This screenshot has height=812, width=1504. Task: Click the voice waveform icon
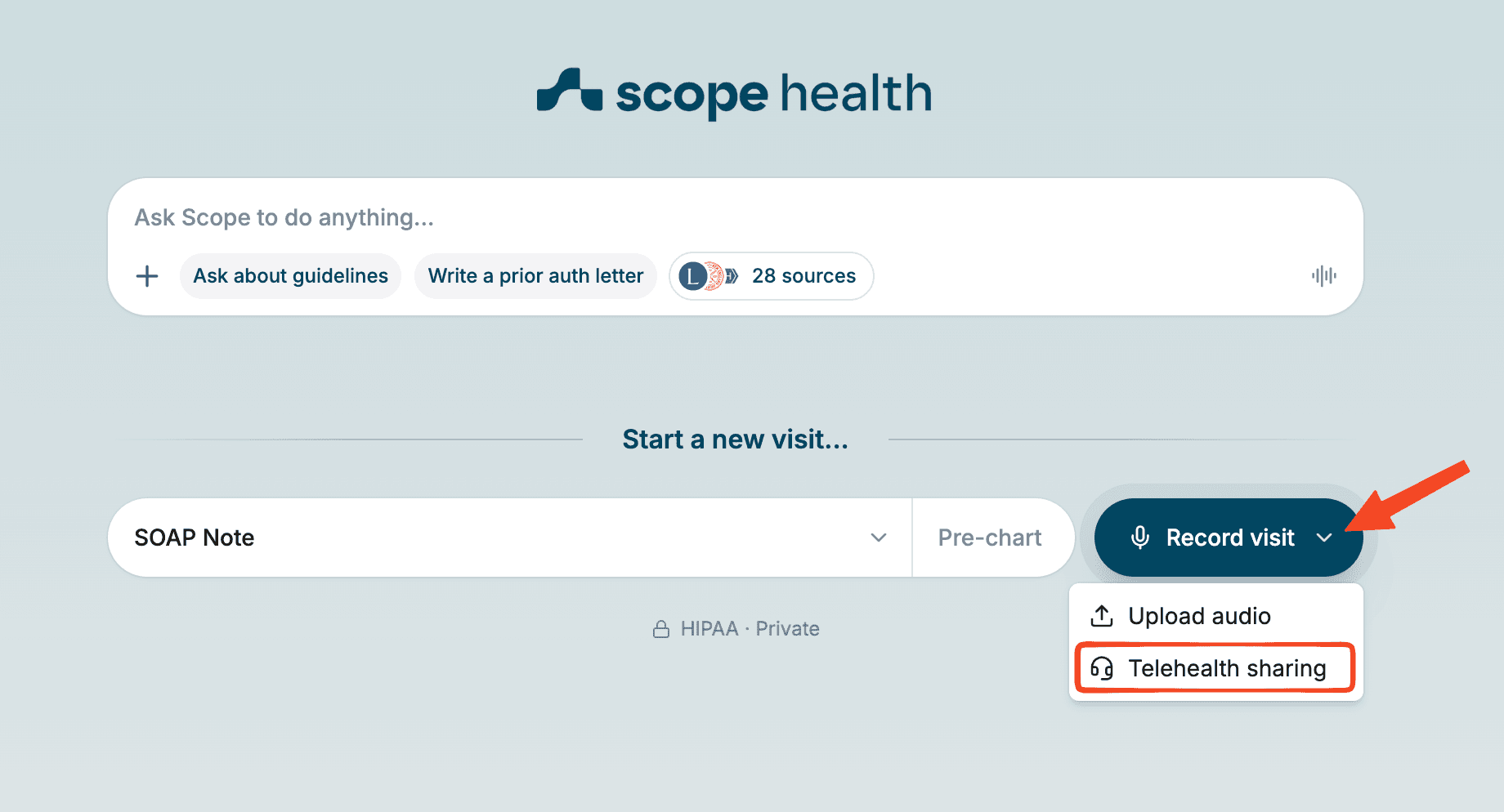[x=1323, y=276]
